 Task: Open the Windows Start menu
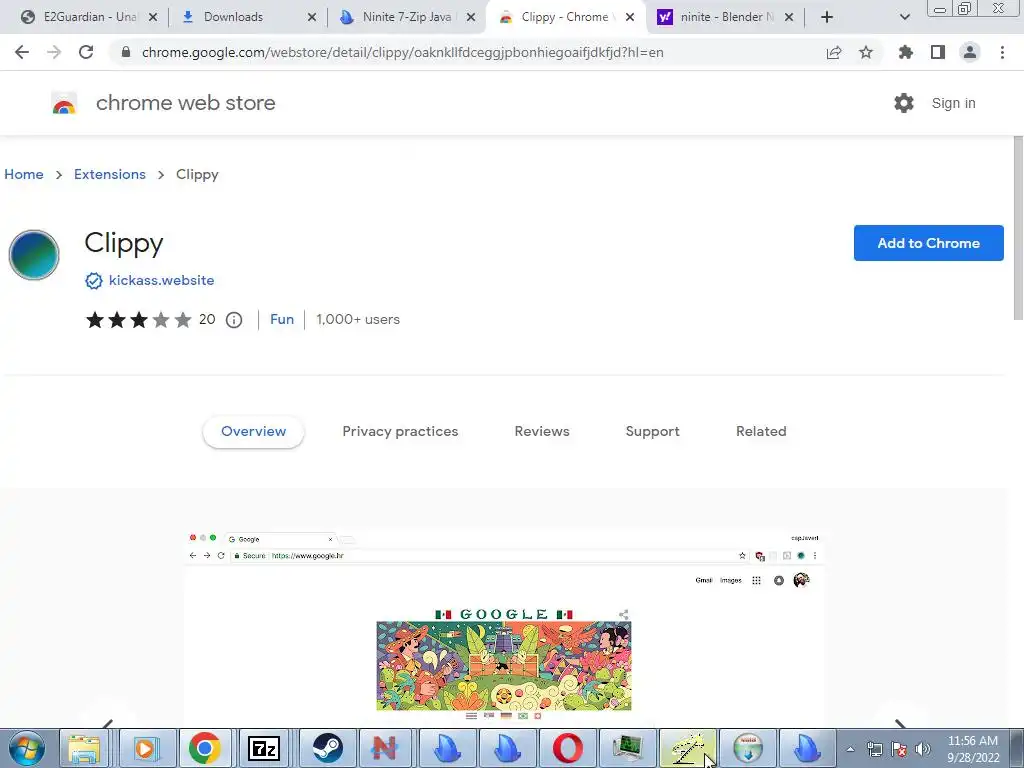27,748
